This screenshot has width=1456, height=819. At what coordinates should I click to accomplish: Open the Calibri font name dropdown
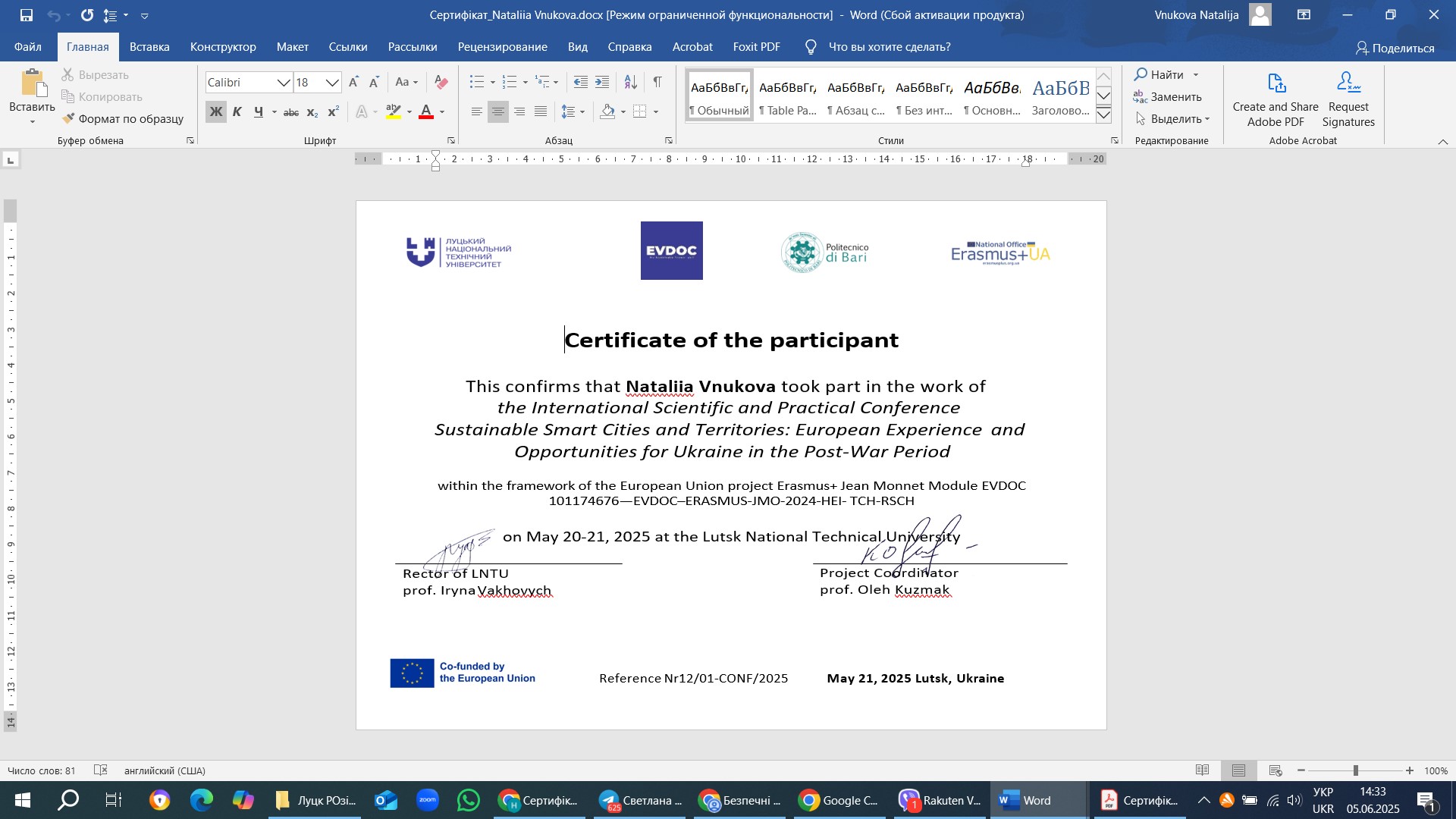tap(284, 83)
